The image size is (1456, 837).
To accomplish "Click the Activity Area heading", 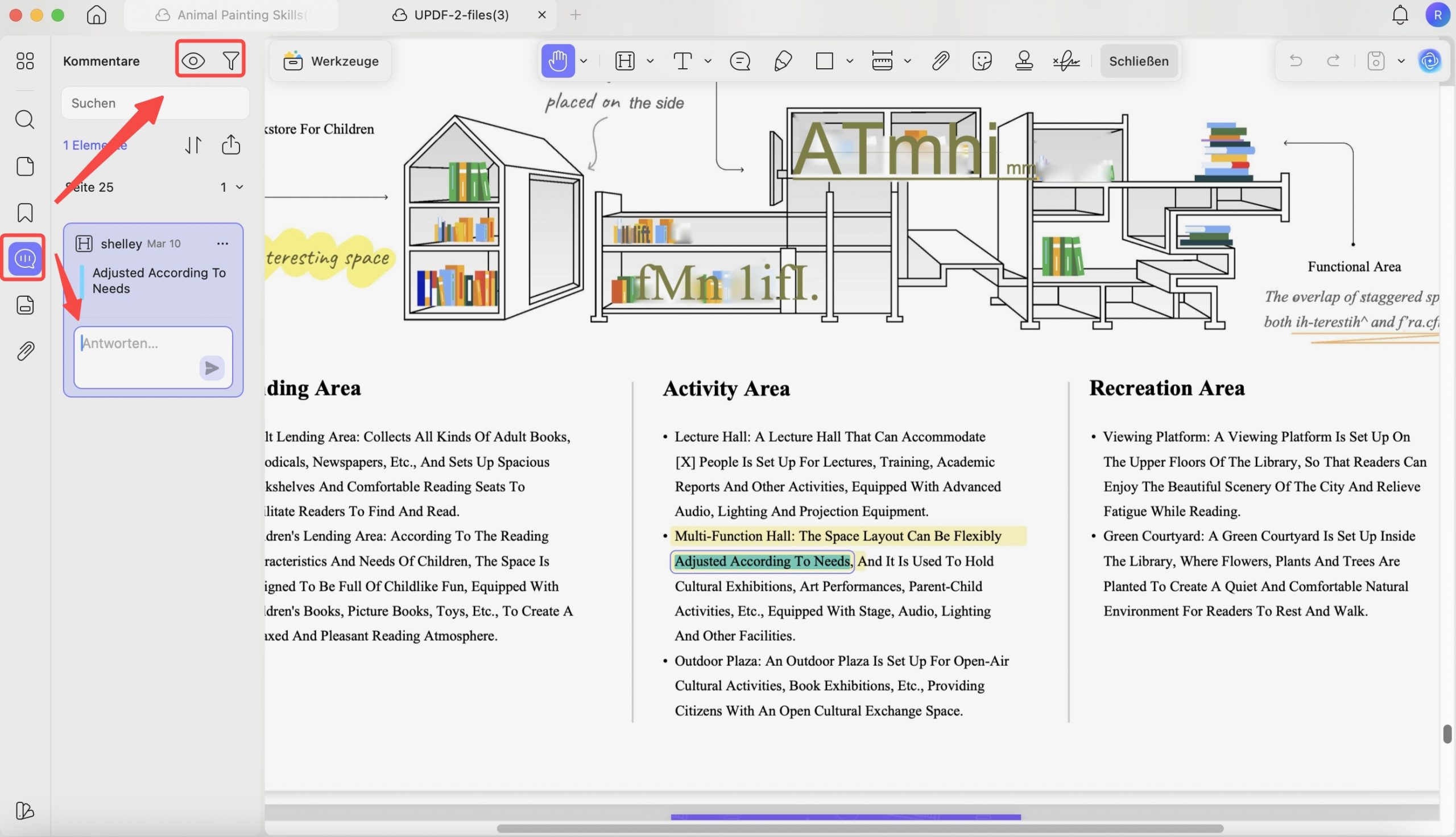I will tap(726, 388).
